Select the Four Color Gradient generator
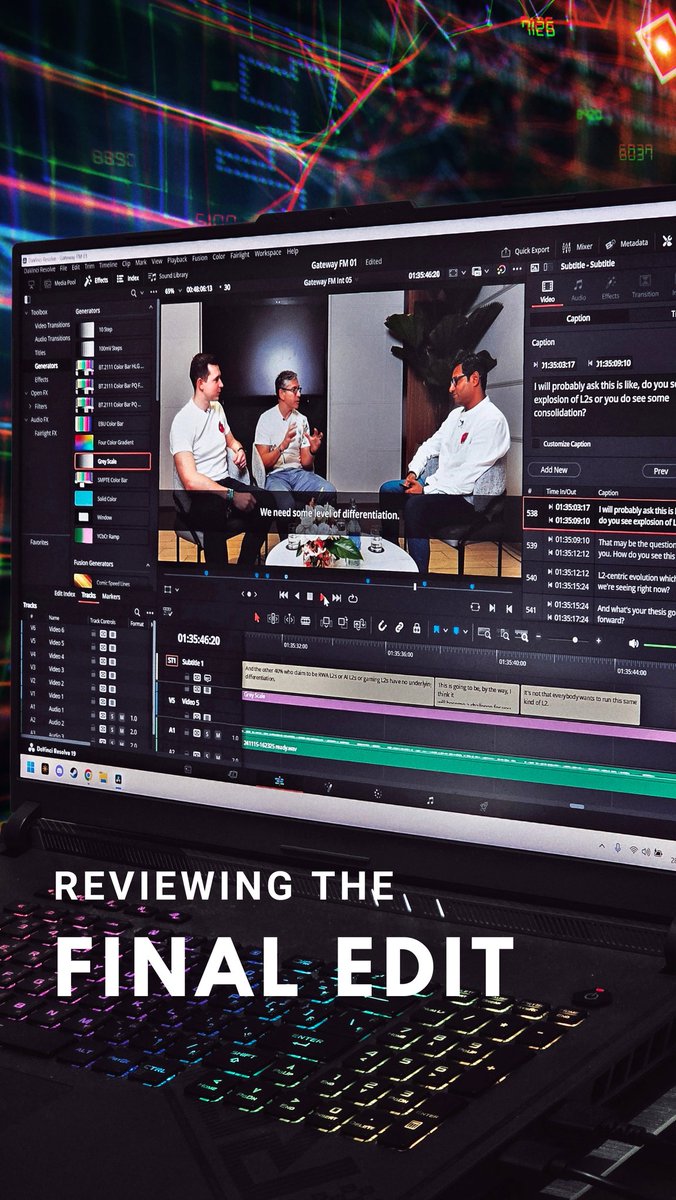Image resolution: width=676 pixels, height=1200 pixels. click(112, 443)
